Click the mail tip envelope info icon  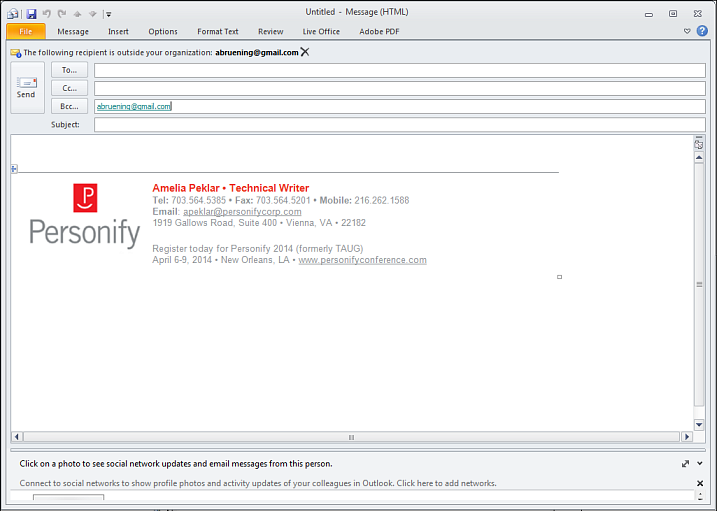pos(16,53)
